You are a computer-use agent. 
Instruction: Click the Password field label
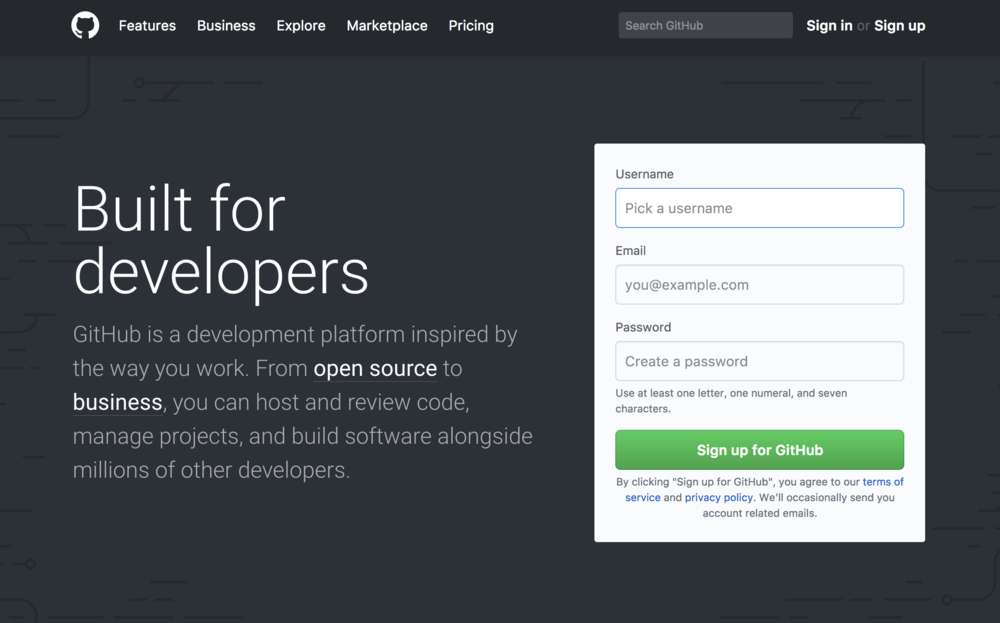(x=643, y=327)
